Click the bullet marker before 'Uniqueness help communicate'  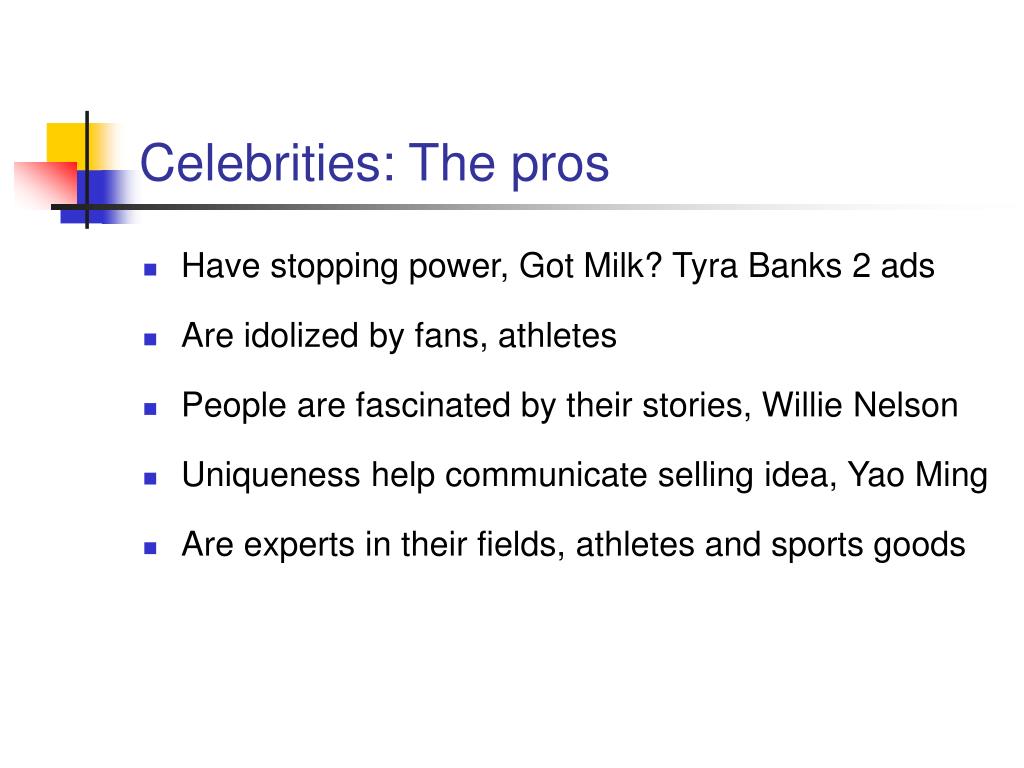(150, 478)
